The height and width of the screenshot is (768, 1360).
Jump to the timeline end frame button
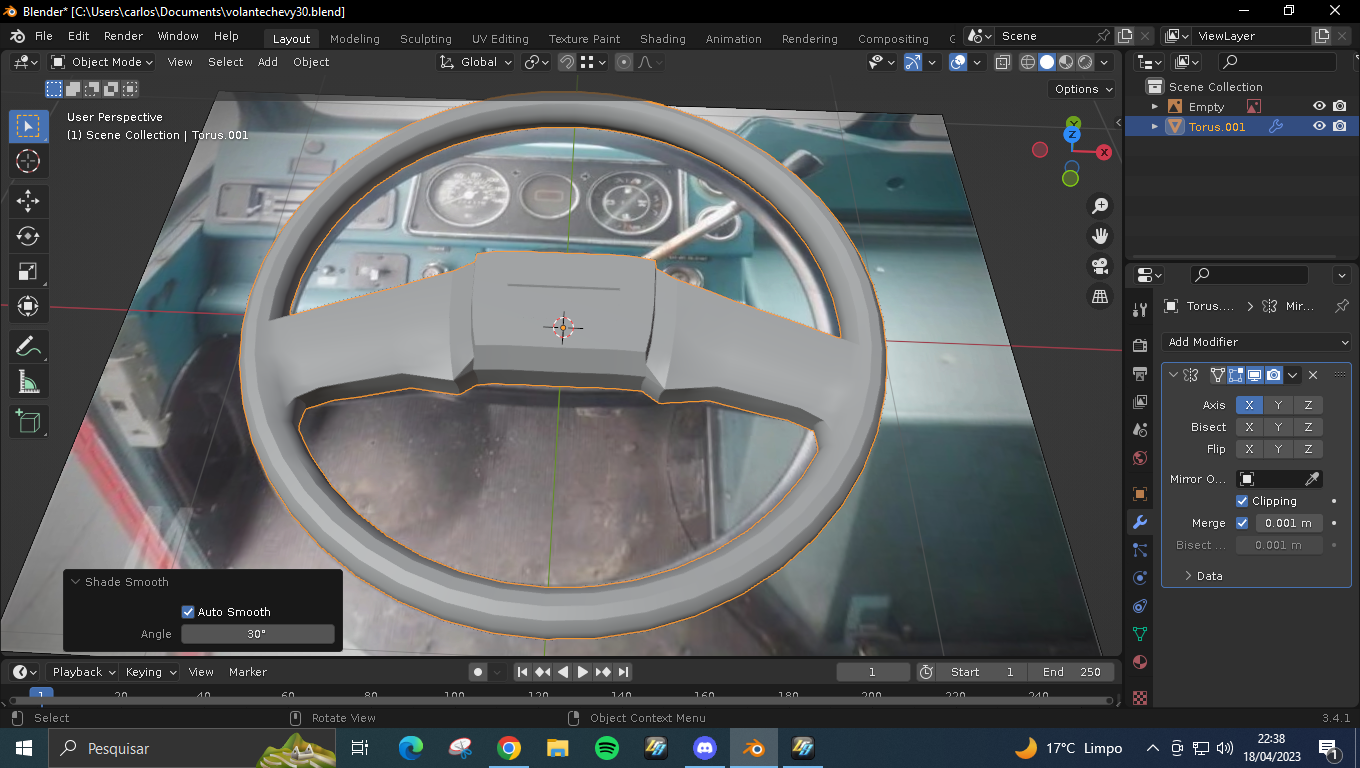pos(623,672)
